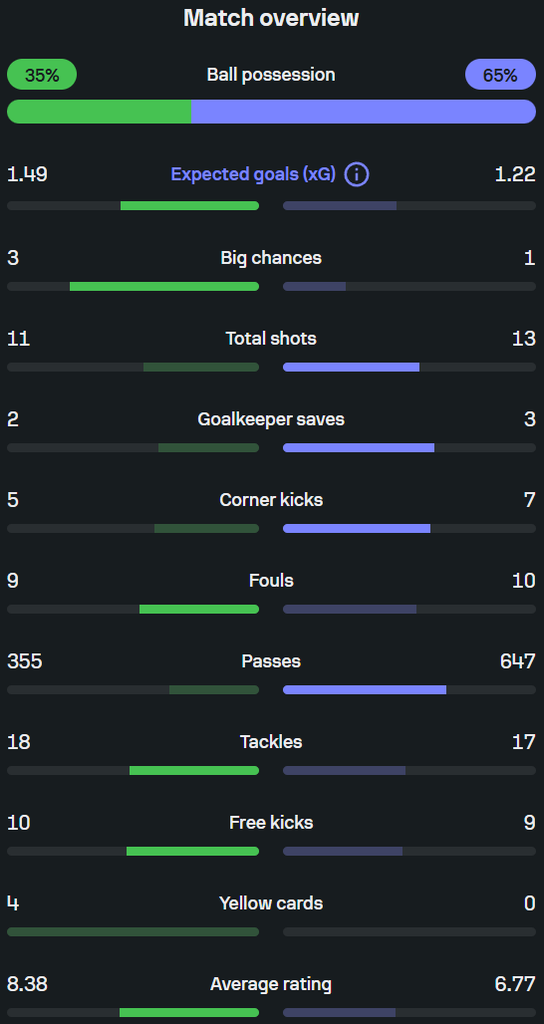Select the Match overview heading
The width and height of the screenshot is (544, 1024).
(x=271, y=18)
